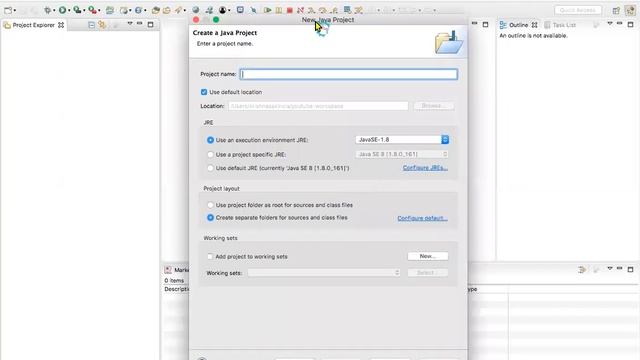Viewport: 640px width, 360px height.
Task: Open the Run history dropdown arrow
Action: 69,10
